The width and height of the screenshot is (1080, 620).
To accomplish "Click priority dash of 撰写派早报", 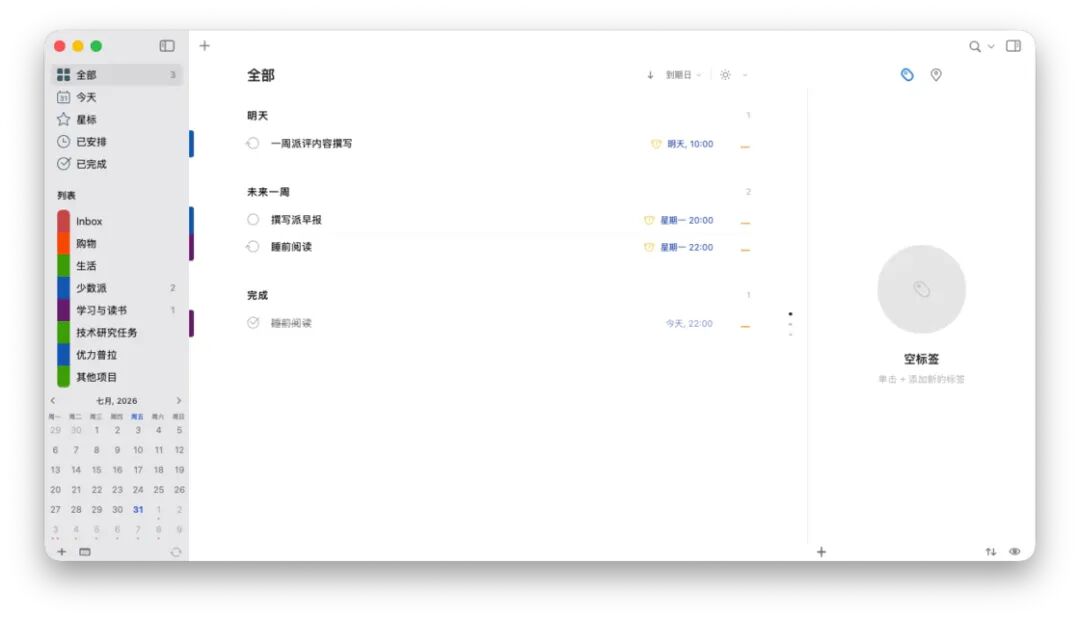I will click(x=745, y=223).
